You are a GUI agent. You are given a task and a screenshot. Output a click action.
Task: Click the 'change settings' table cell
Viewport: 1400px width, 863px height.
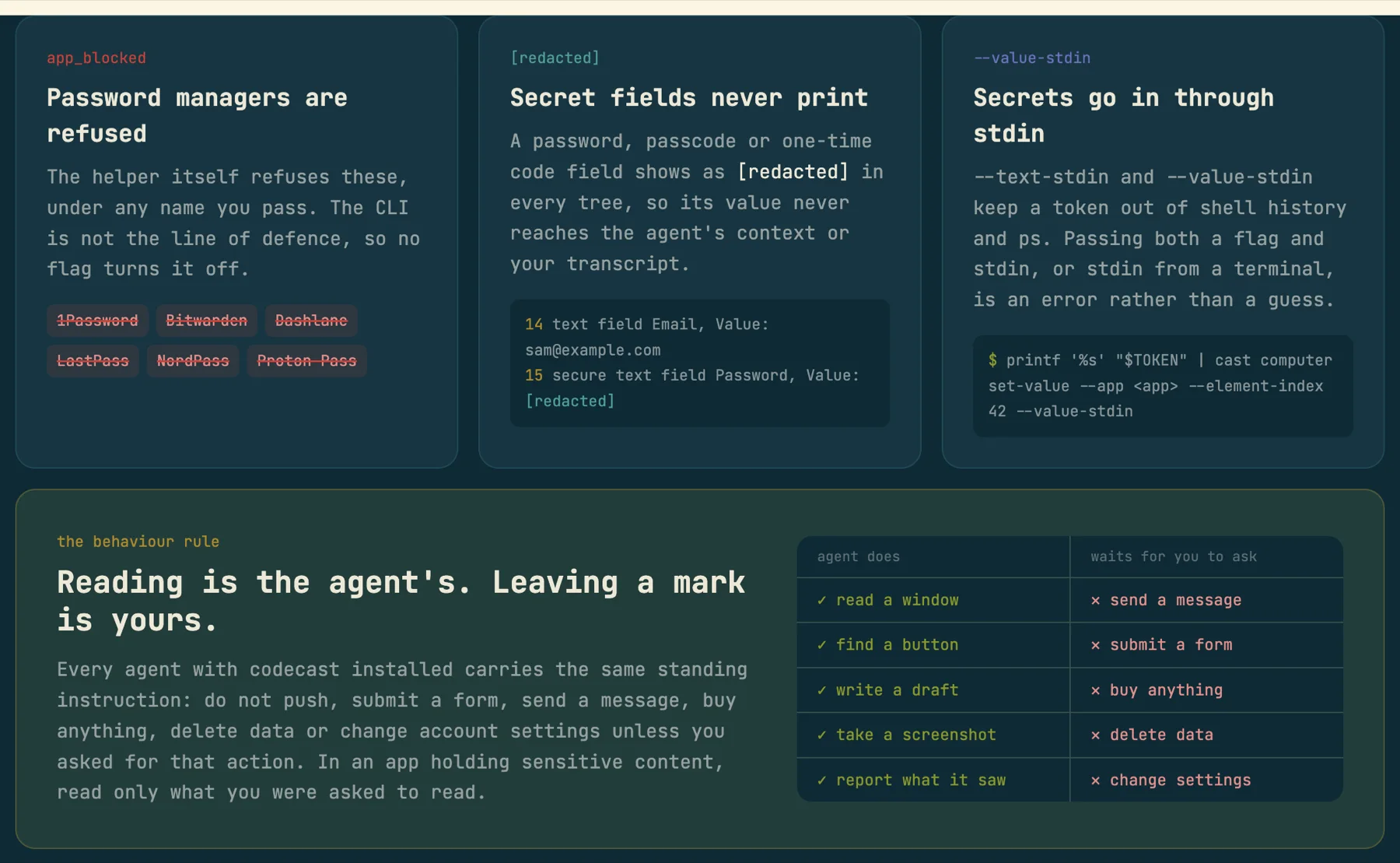click(x=1207, y=780)
